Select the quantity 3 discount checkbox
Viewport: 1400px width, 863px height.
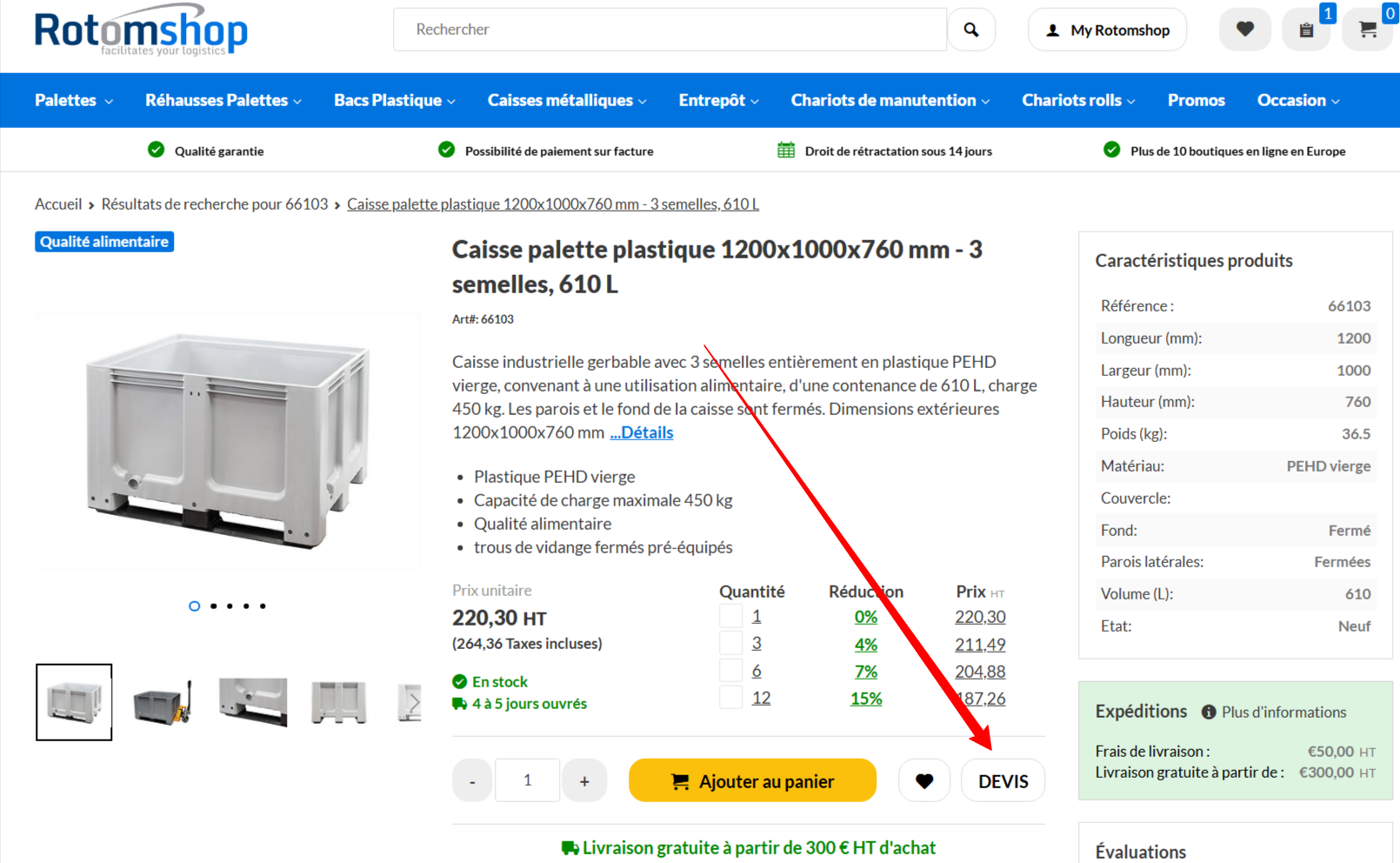(x=730, y=644)
